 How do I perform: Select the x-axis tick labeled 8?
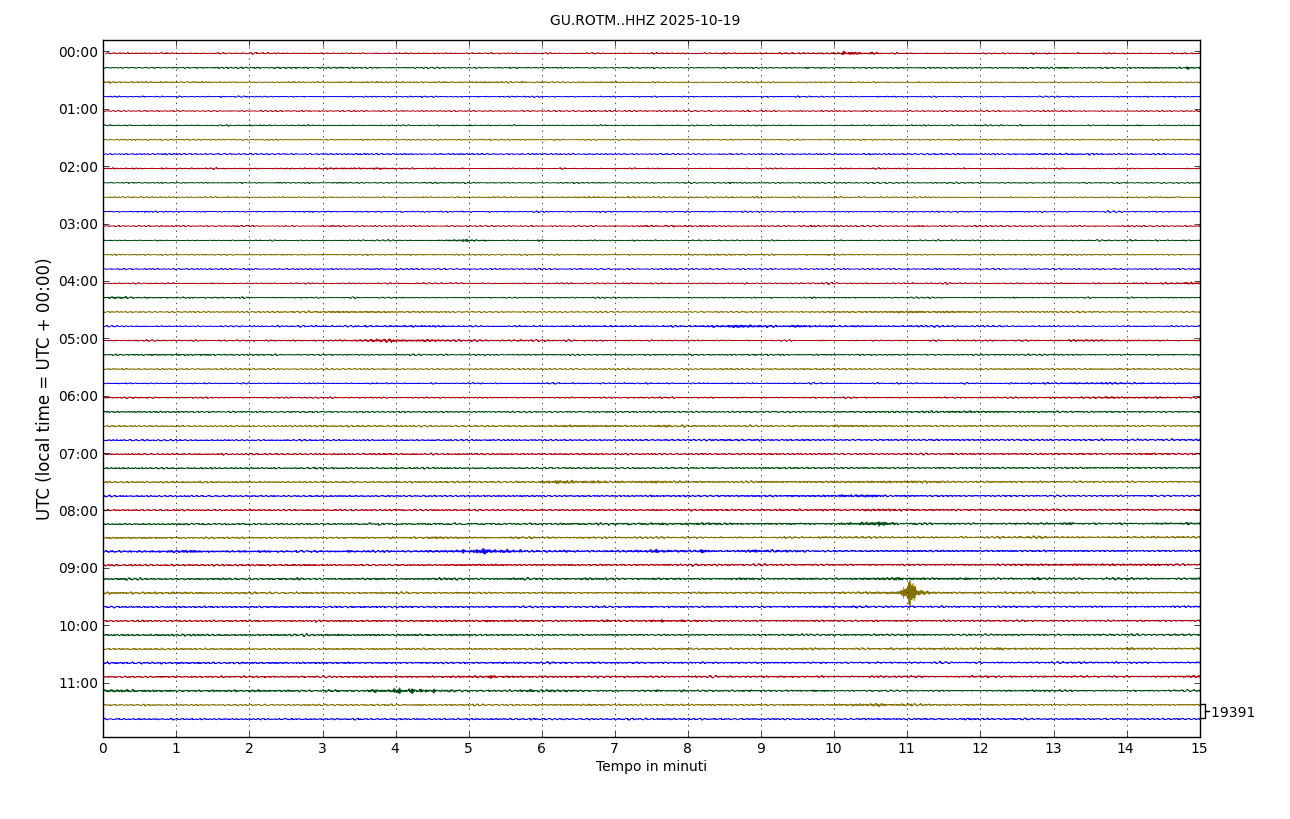click(688, 748)
